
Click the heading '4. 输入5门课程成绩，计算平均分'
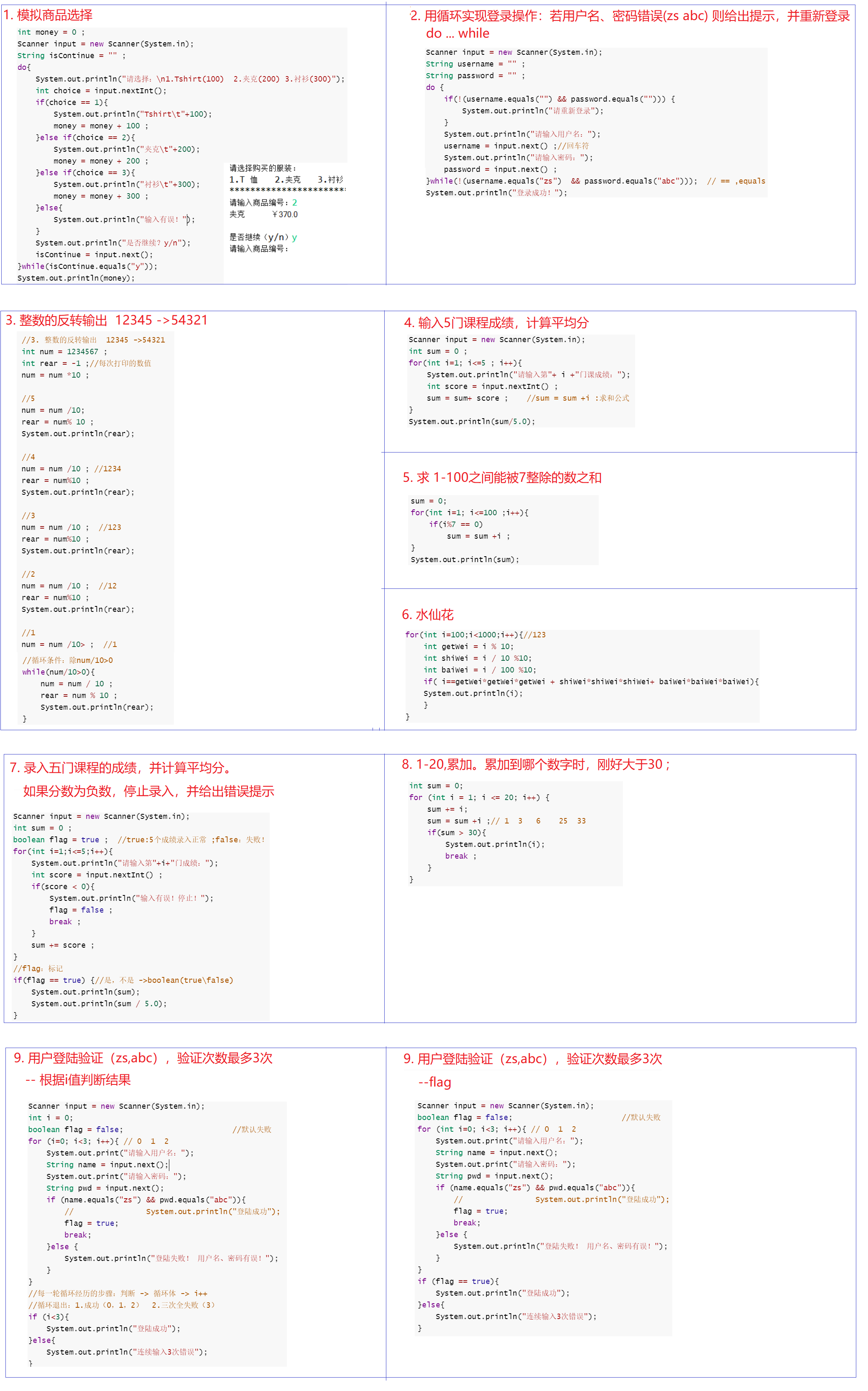point(496,322)
